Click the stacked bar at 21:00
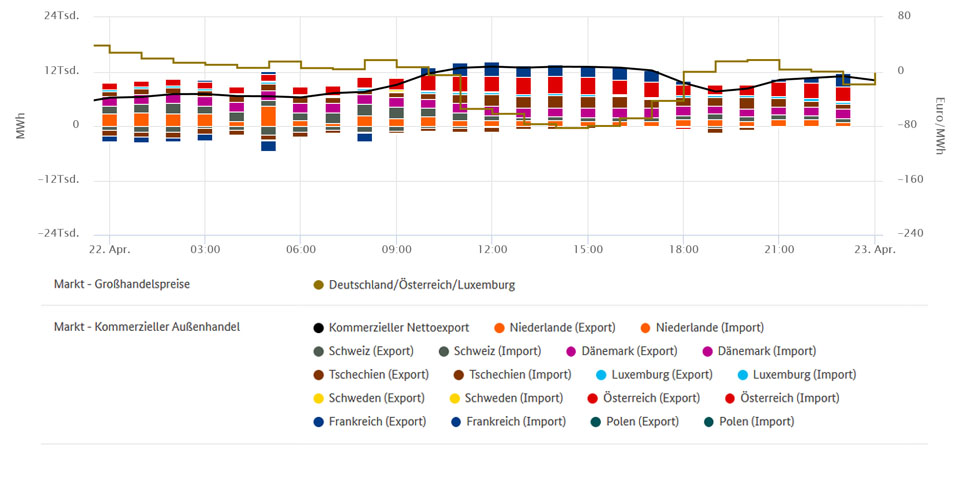This screenshot has height=500, width=960. click(779, 103)
